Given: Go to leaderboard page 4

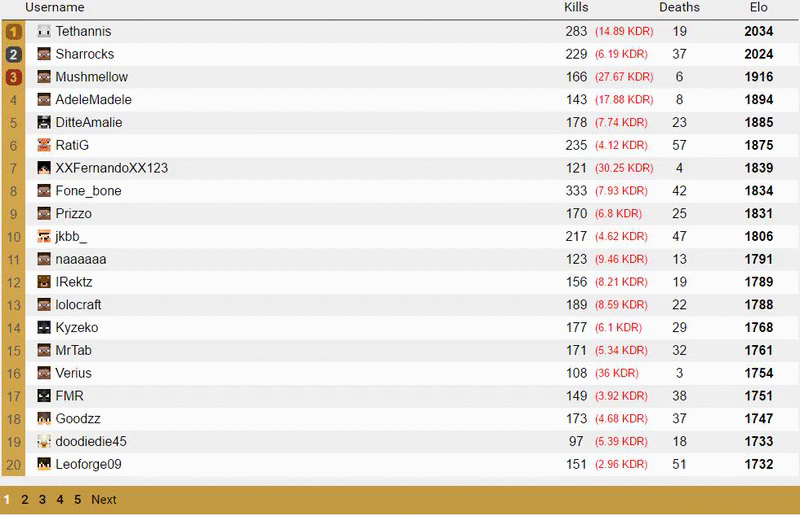Looking at the screenshot, I should pyautogui.click(x=60, y=500).
